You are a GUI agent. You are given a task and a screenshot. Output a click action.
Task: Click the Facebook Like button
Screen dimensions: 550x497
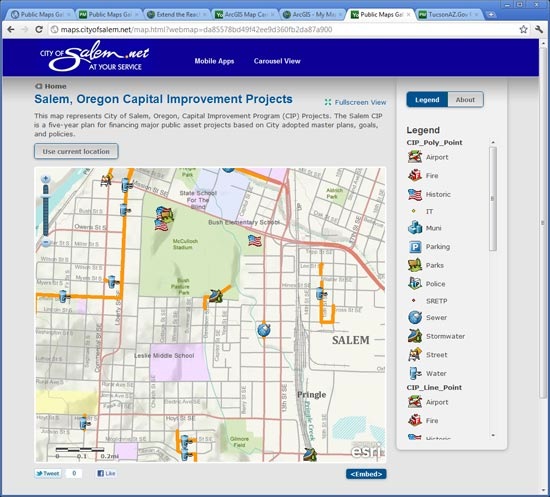[x=106, y=474]
